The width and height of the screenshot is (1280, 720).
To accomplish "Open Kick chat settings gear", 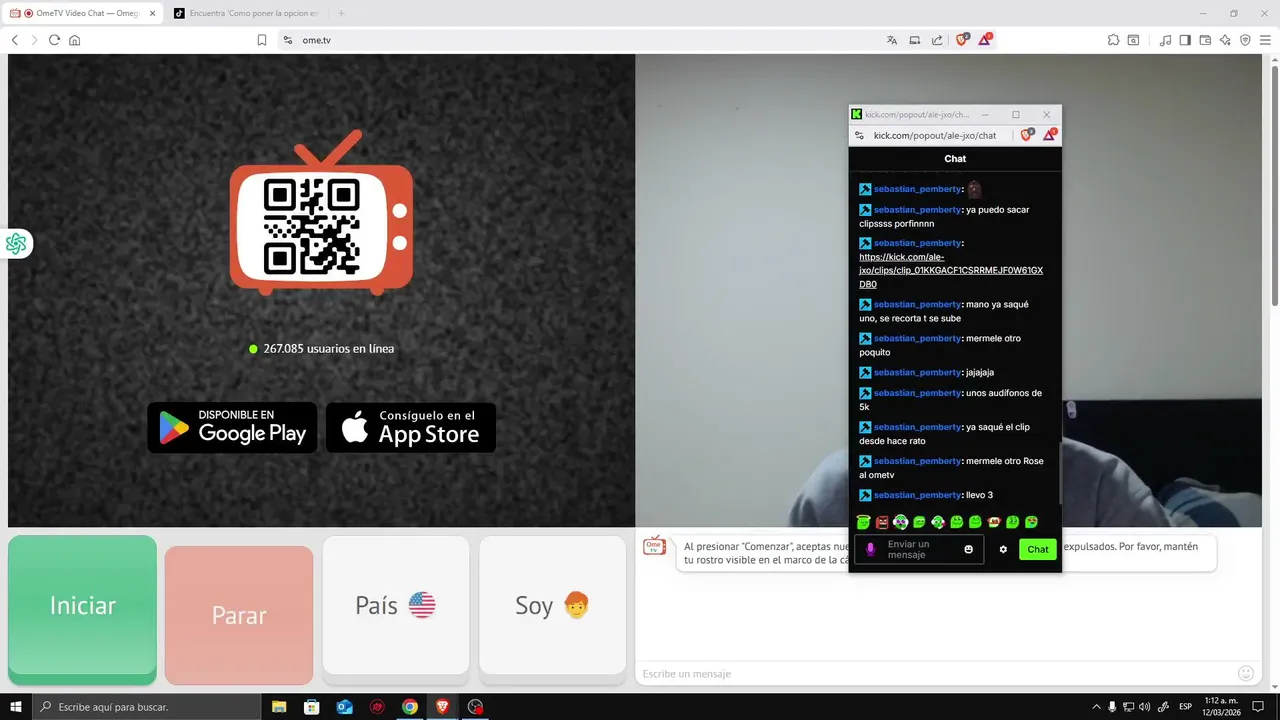I will [x=1003, y=549].
